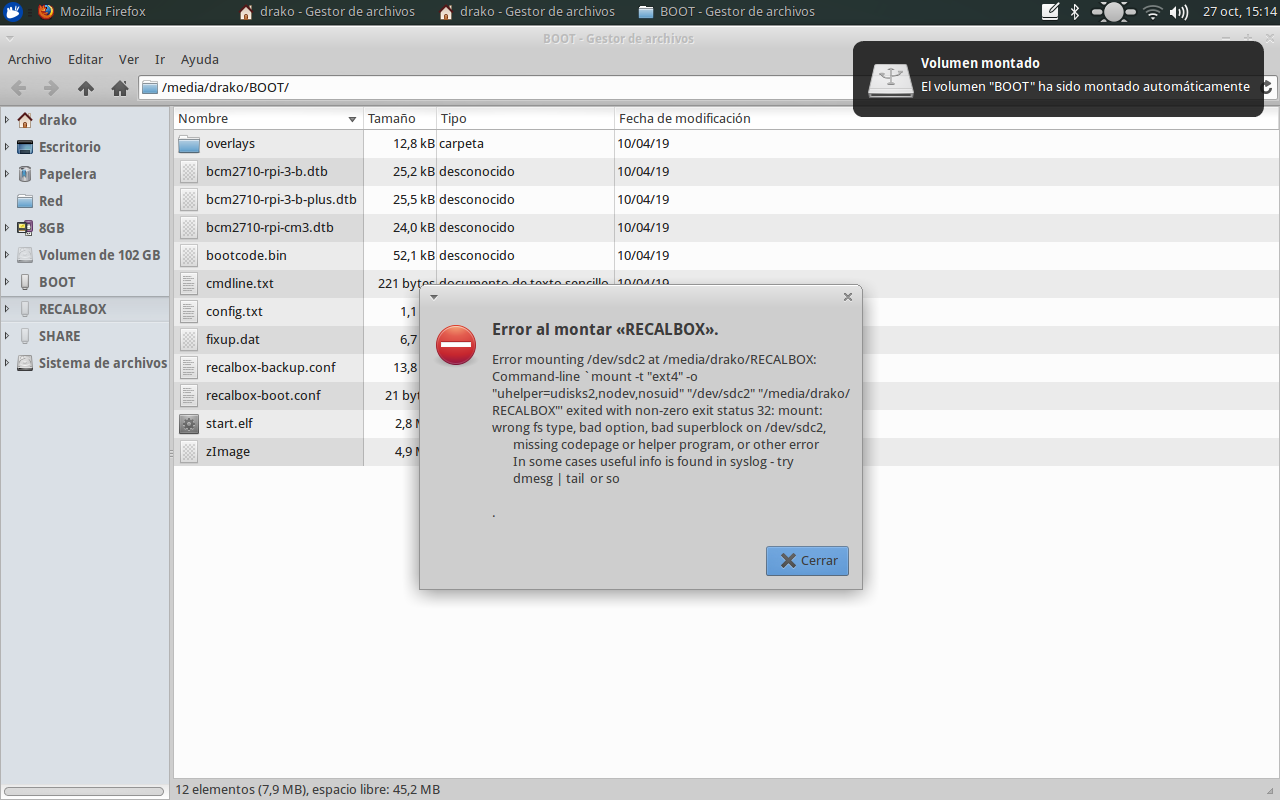Click the Sistema de archivos disk icon

25,363
